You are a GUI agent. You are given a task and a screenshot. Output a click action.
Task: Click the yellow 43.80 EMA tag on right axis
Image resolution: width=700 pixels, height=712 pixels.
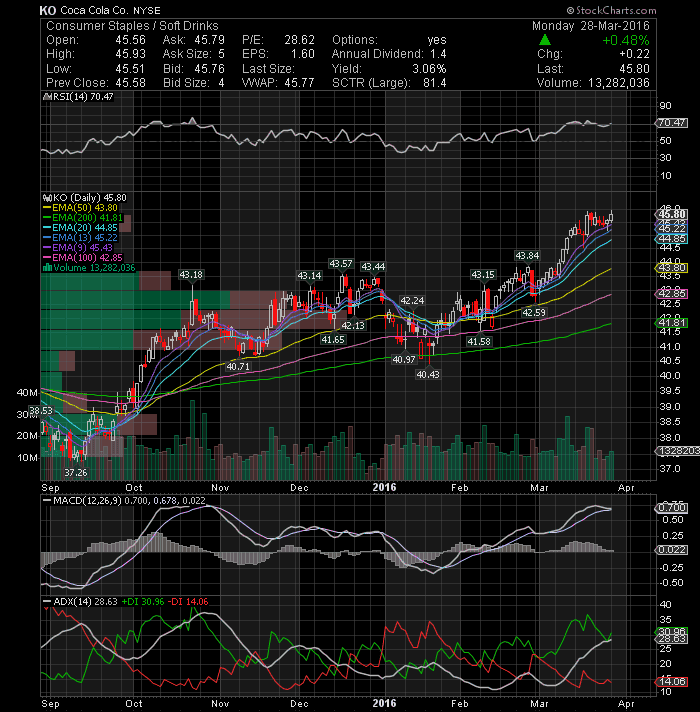point(672,268)
